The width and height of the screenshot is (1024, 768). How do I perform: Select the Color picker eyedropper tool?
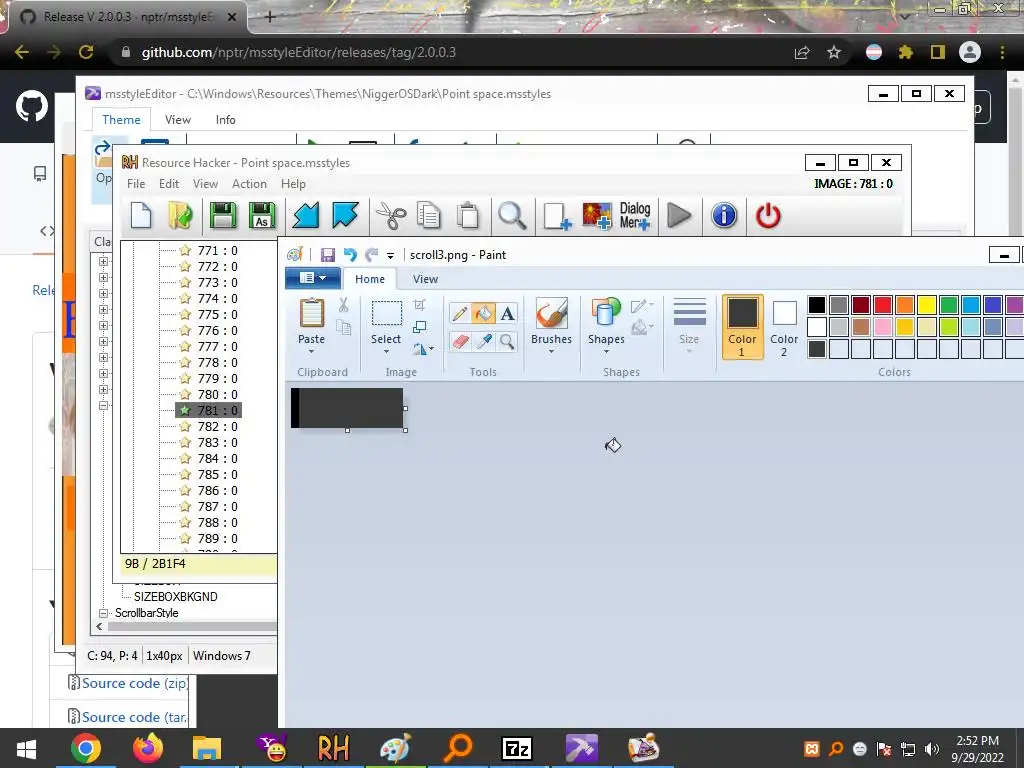pyautogui.click(x=483, y=341)
